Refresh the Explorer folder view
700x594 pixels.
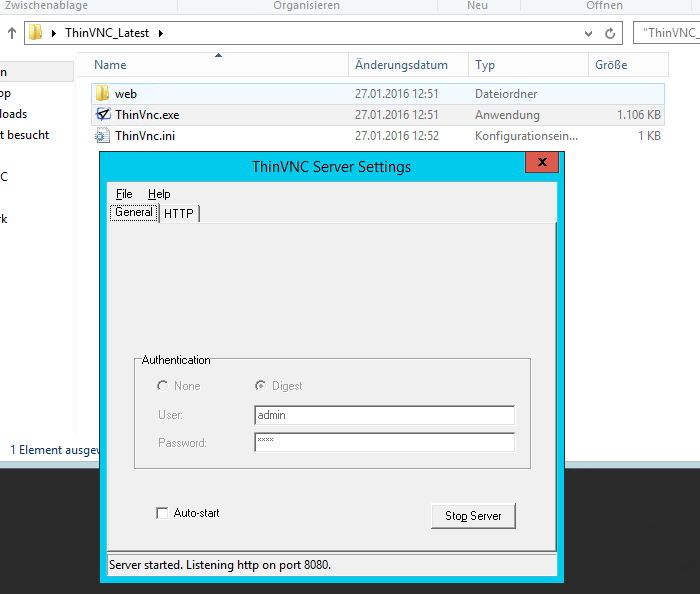pos(610,33)
